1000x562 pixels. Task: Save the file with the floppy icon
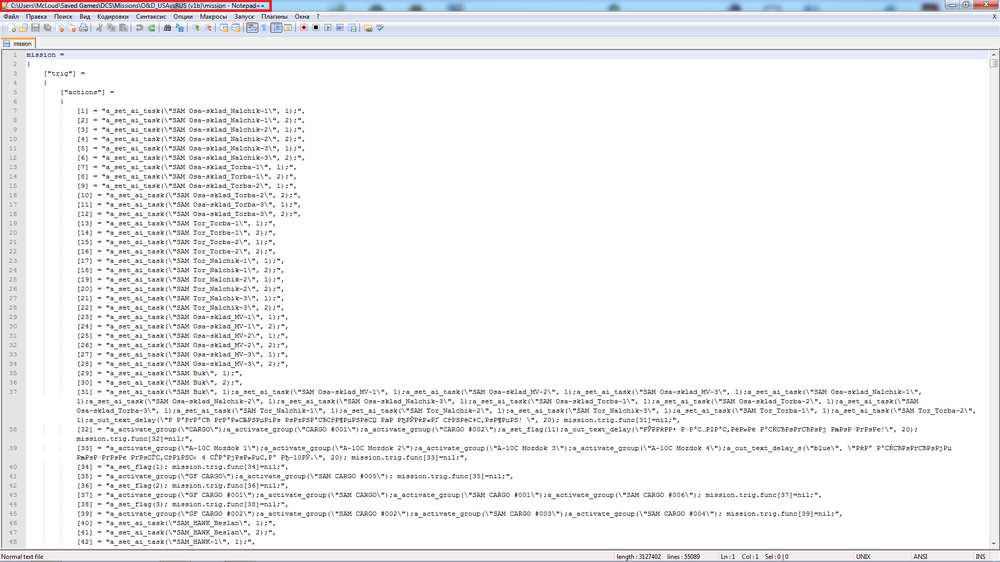pyautogui.click(x=36, y=28)
